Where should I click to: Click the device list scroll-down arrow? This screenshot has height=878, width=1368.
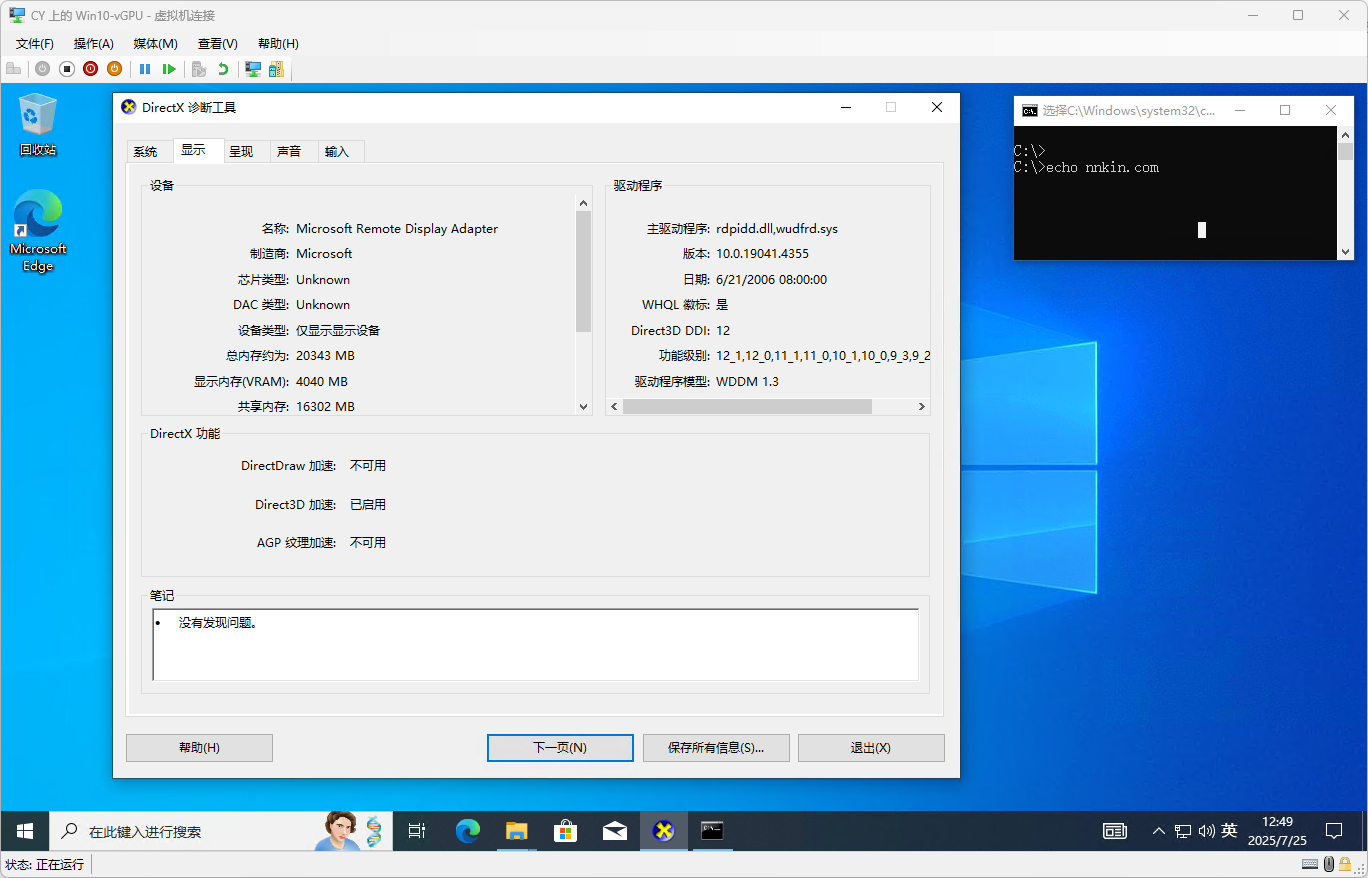pyautogui.click(x=584, y=406)
